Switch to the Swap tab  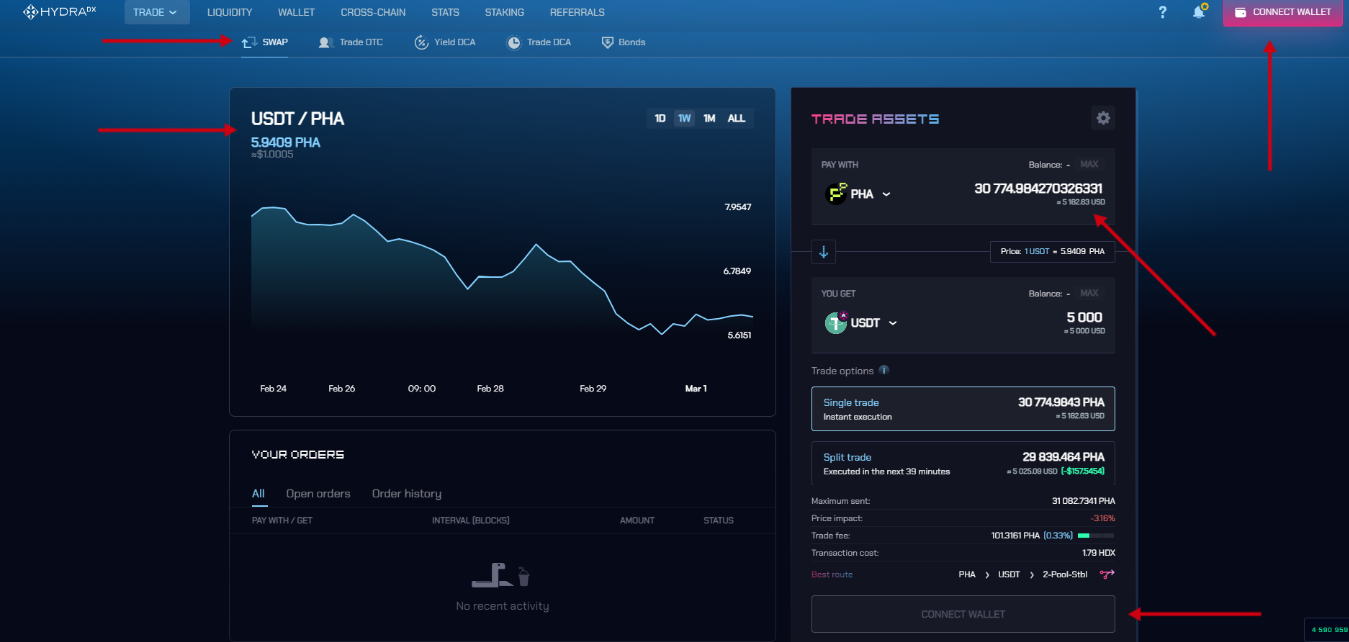(264, 42)
